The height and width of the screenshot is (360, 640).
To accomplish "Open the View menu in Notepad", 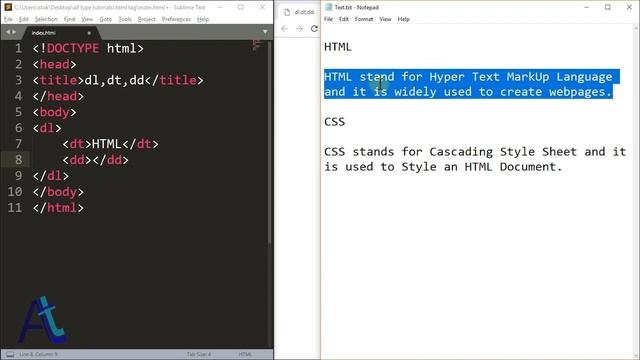I will pos(385,19).
